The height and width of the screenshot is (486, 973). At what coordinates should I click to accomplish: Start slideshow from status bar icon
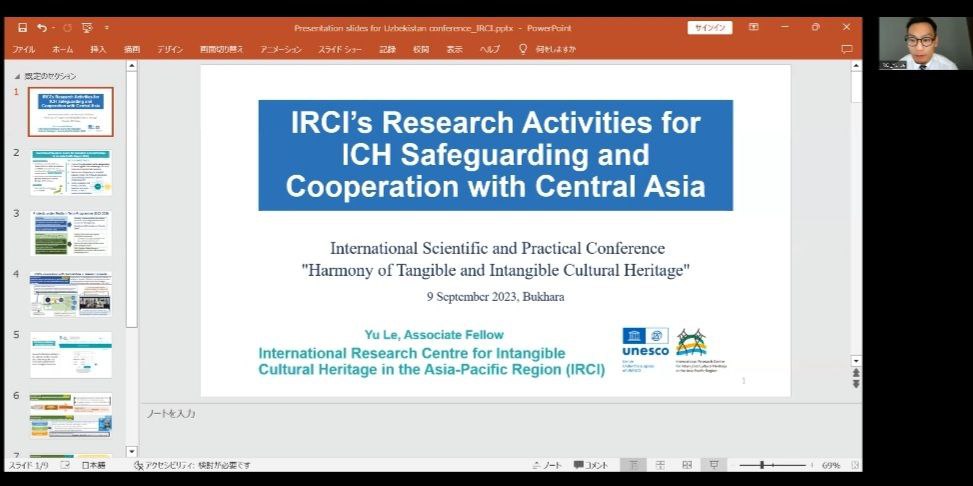pyautogui.click(x=714, y=465)
